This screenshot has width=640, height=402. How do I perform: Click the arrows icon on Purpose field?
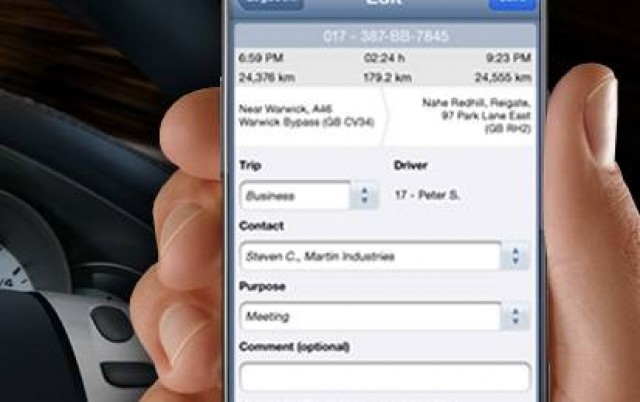pyautogui.click(x=515, y=317)
